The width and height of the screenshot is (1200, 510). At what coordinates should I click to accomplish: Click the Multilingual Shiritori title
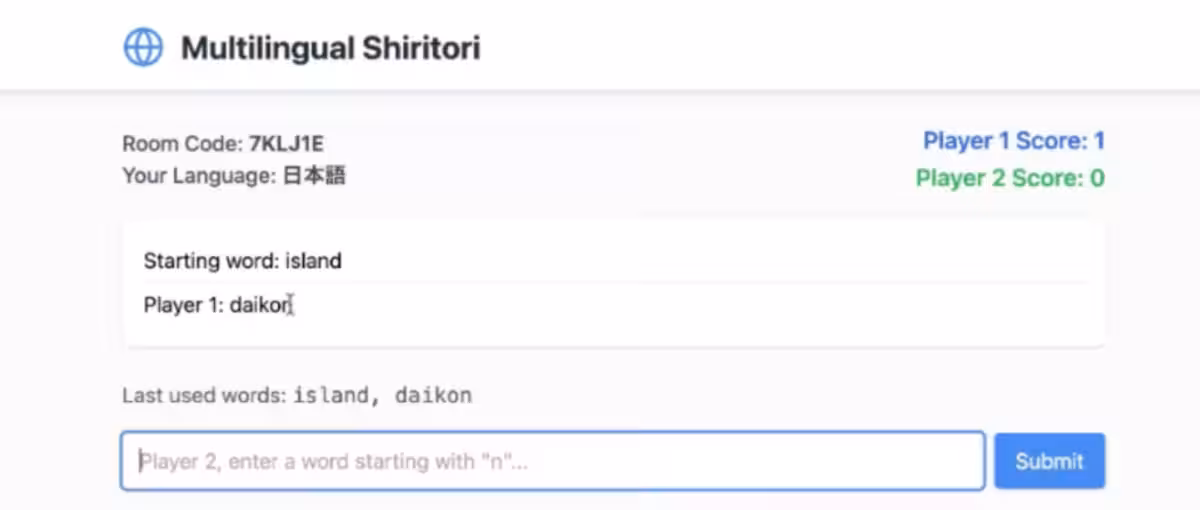[x=330, y=48]
